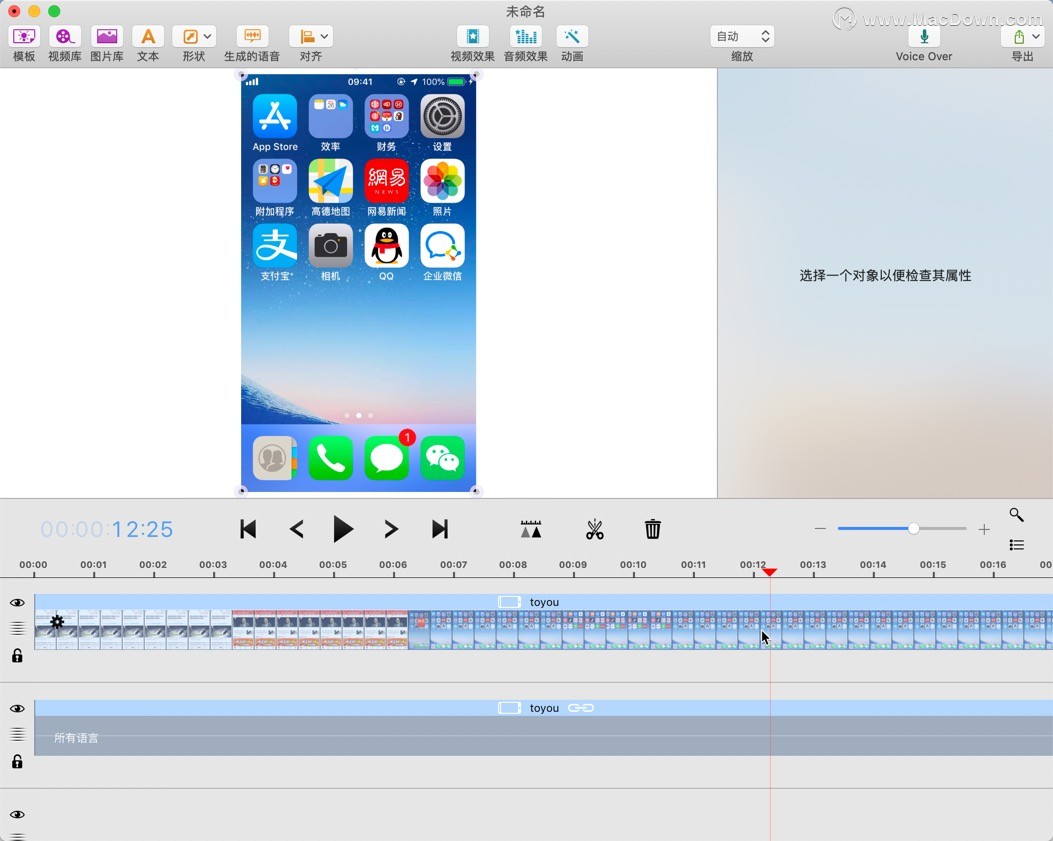This screenshot has width=1053, height=841.
Task: Click the first video track reorder handle
Action: [17, 629]
